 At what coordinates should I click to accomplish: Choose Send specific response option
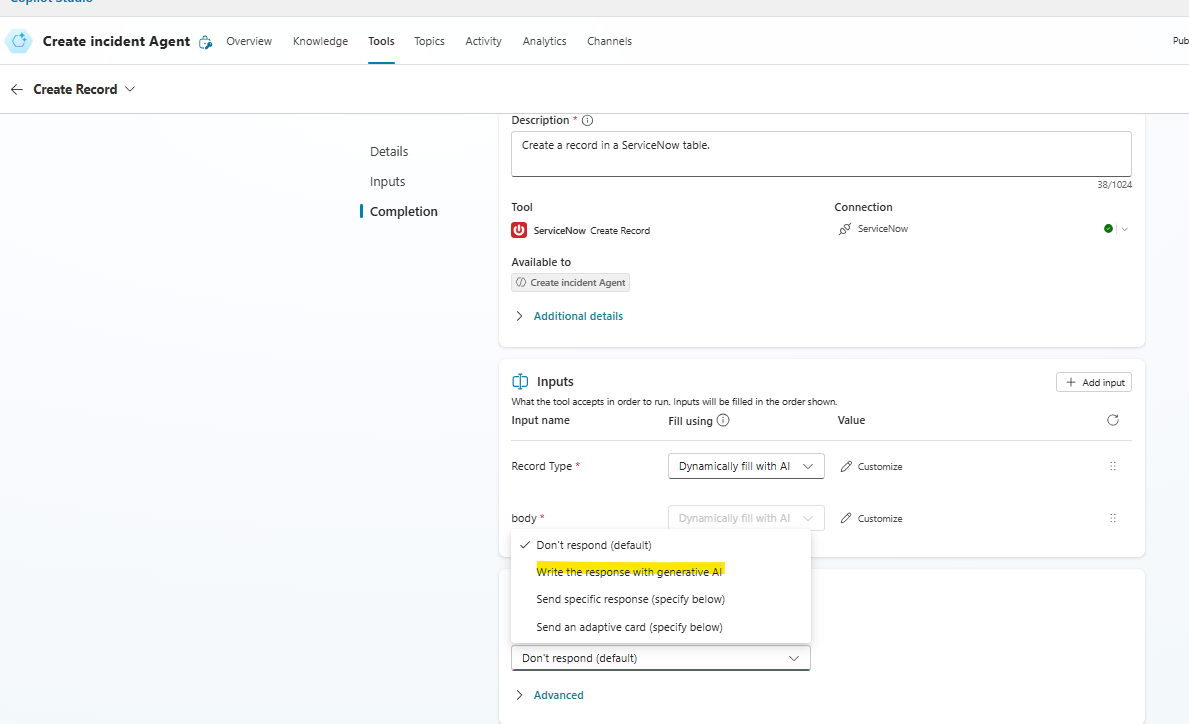click(630, 599)
